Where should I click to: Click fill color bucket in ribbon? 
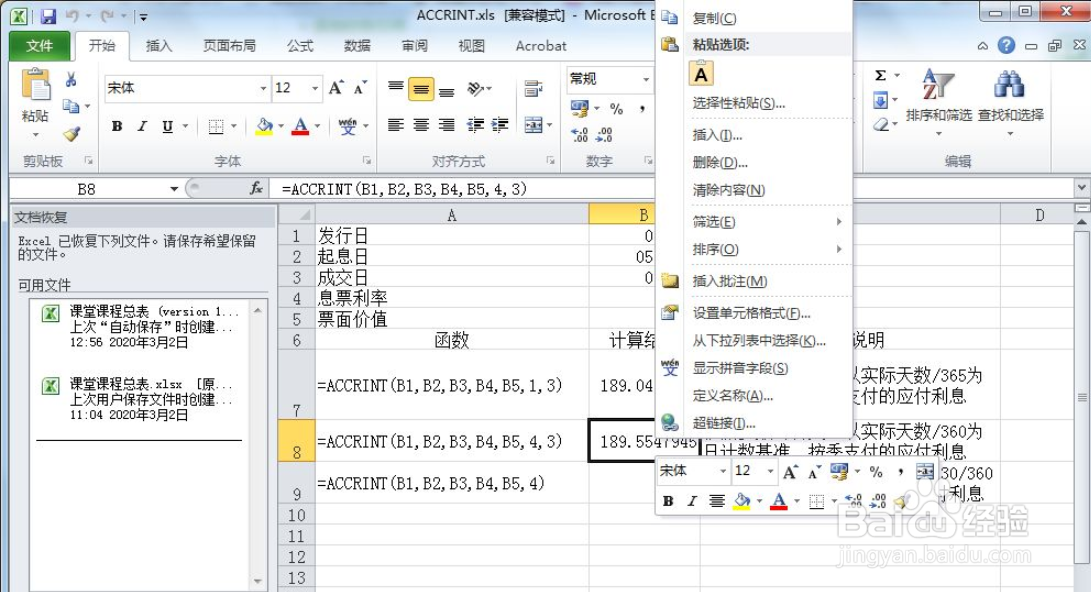pyautogui.click(x=264, y=127)
